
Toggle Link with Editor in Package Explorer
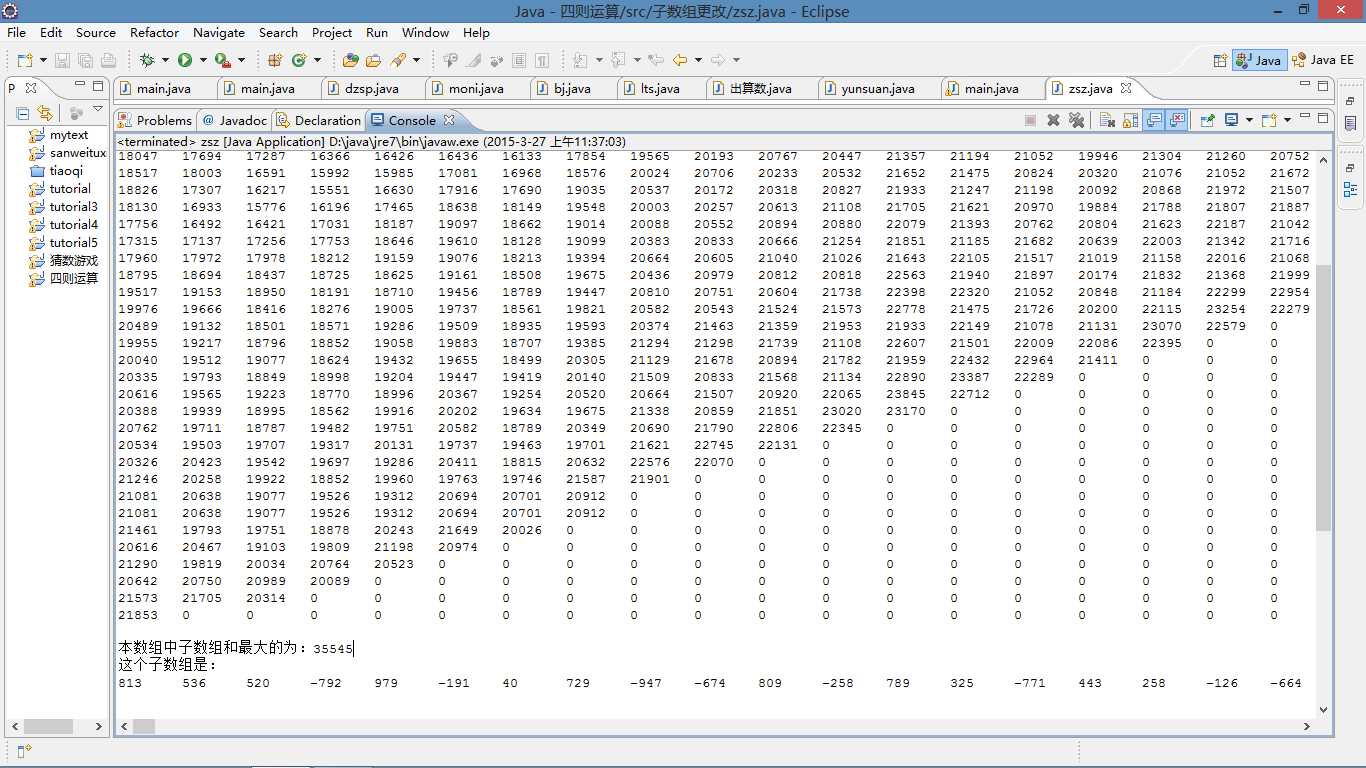pyautogui.click(x=44, y=113)
